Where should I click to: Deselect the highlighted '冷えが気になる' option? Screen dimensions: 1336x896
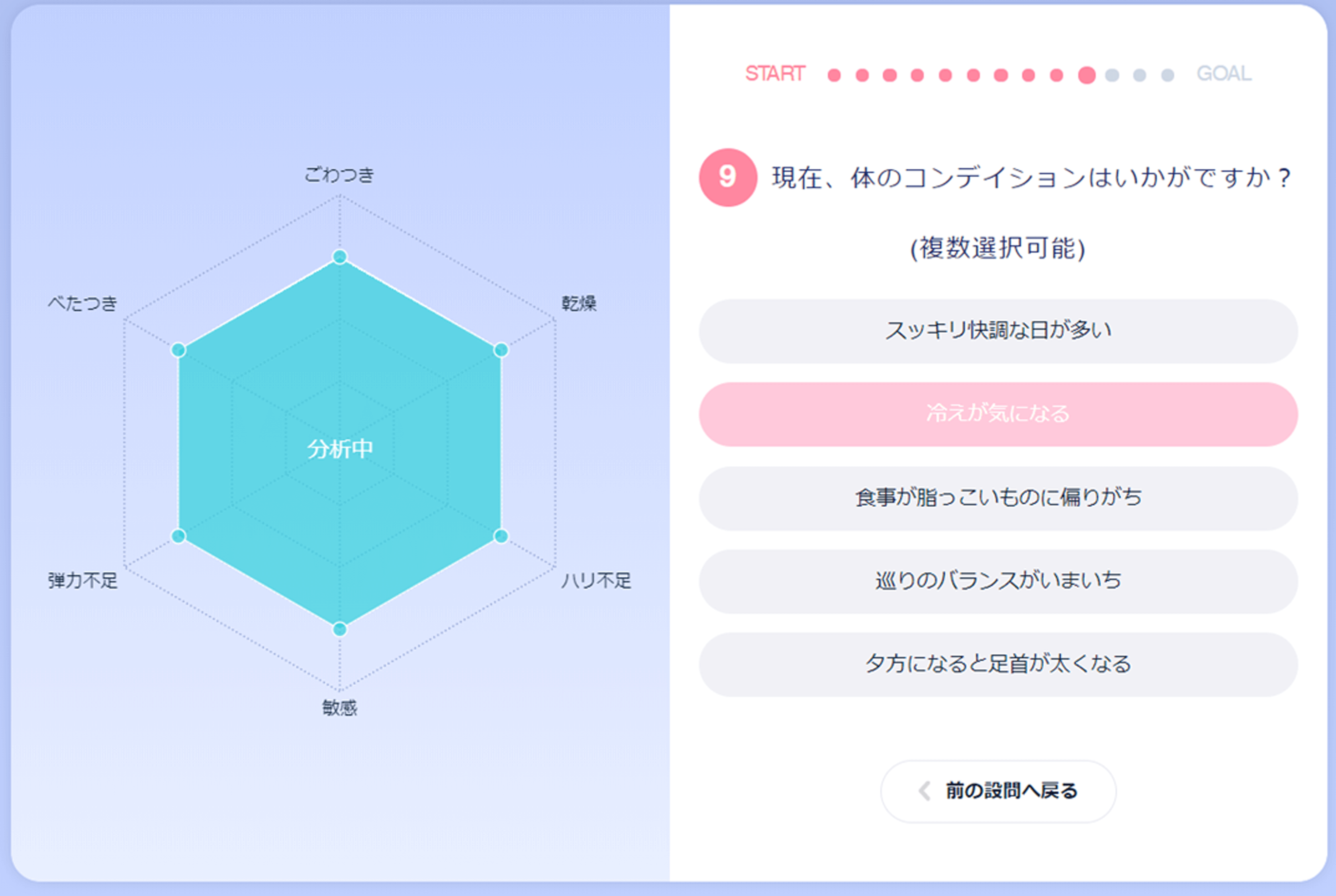pyautogui.click(x=998, y=414)
